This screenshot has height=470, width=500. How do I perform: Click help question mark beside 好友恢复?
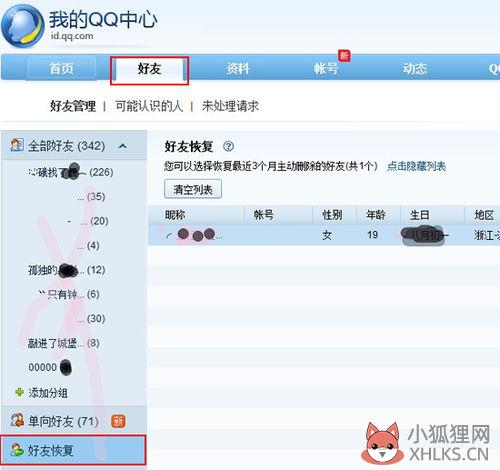pos(228,146)
